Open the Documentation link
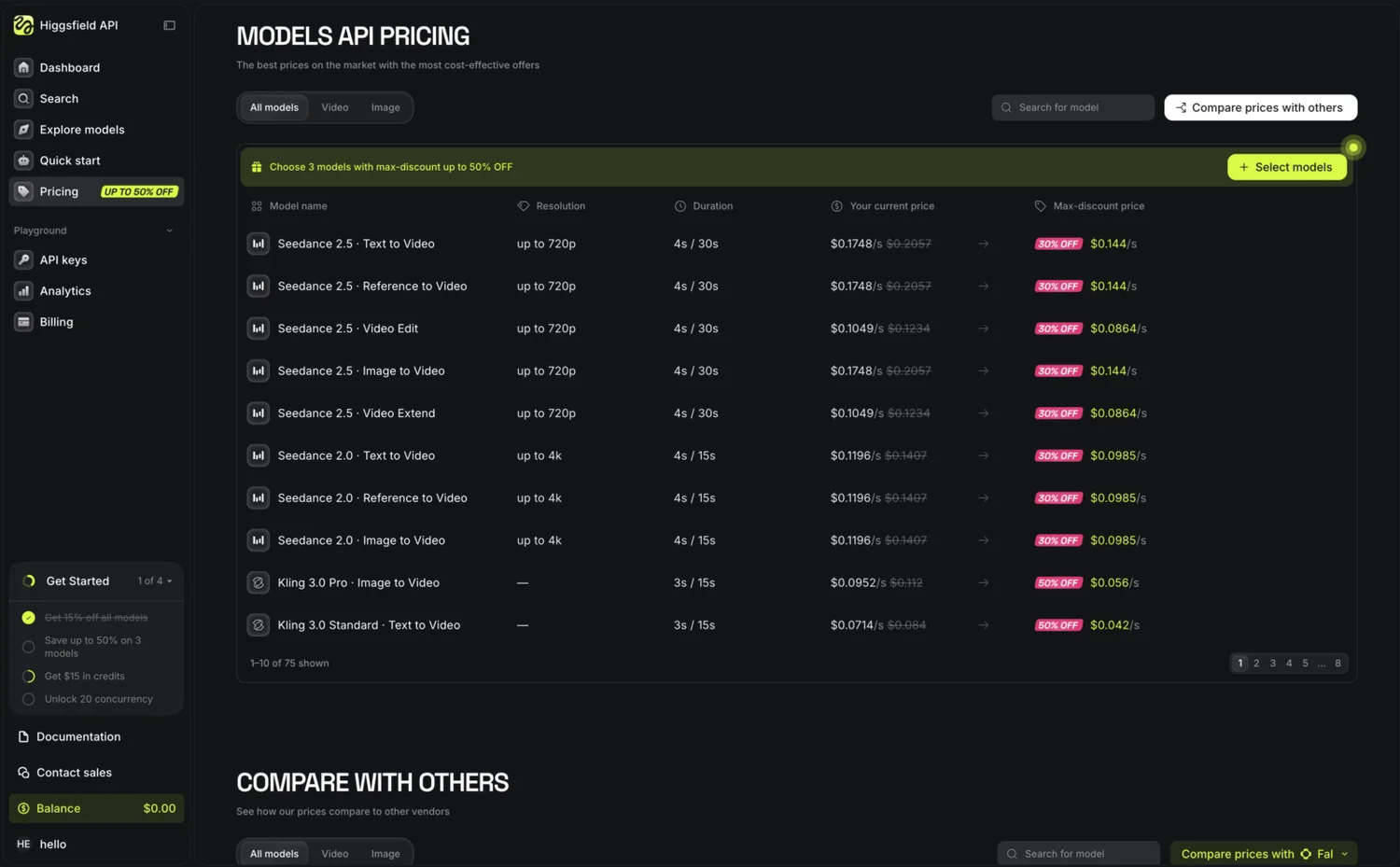This screenshot has width=1400, height=867. tap(78, 736)
